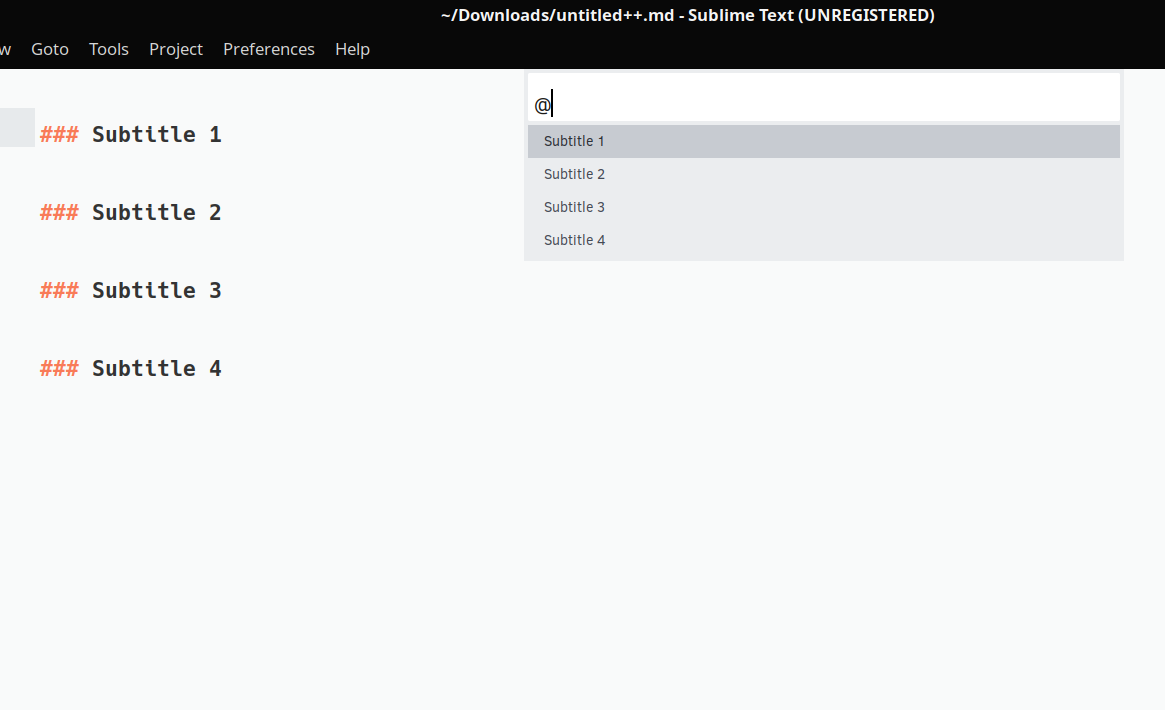Open the Tools menu
This screenshot has width=1165, height=710.
click(x=109, y=49)
